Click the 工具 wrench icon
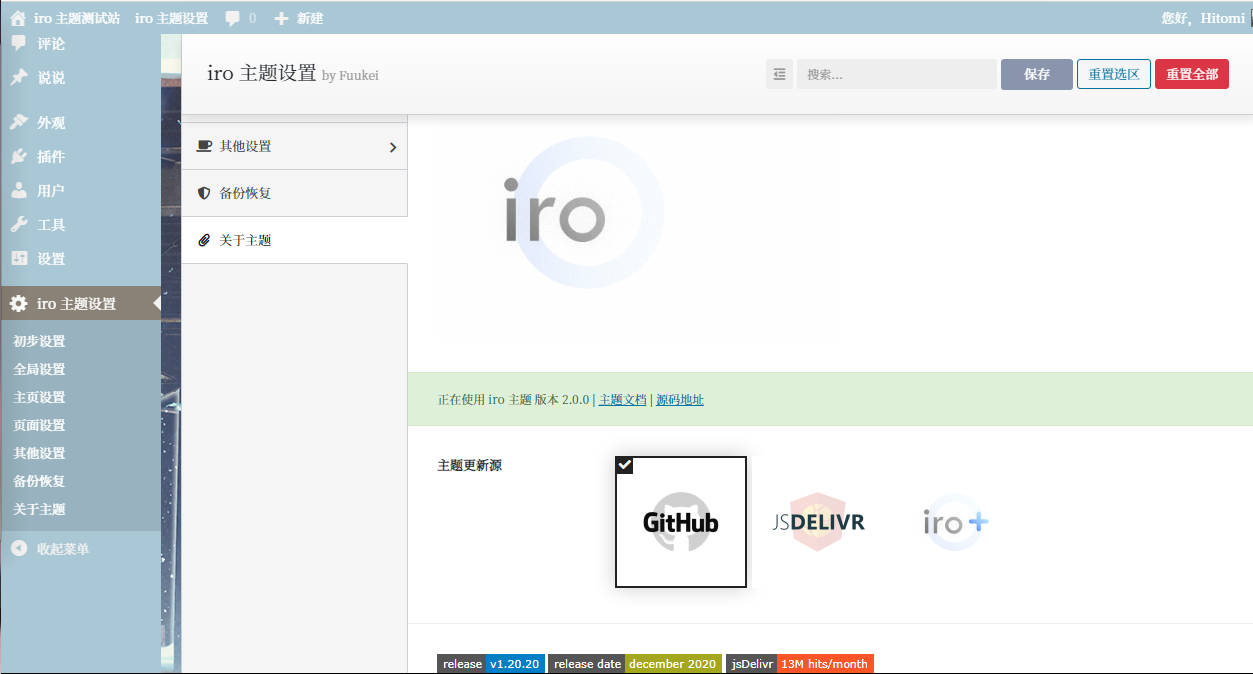The image size is (1253, 674). pyautogui.click(x=19, y=224)
